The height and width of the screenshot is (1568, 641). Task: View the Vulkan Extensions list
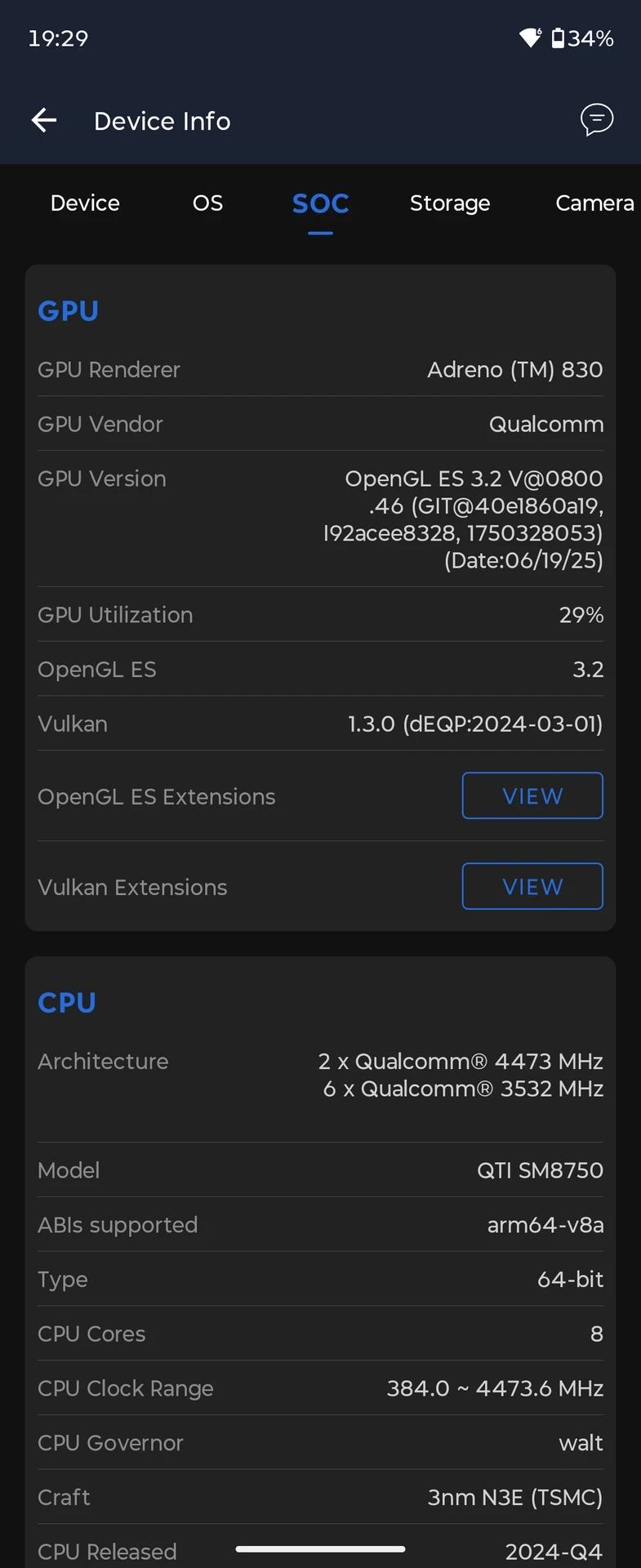click(x=532, y=887)
